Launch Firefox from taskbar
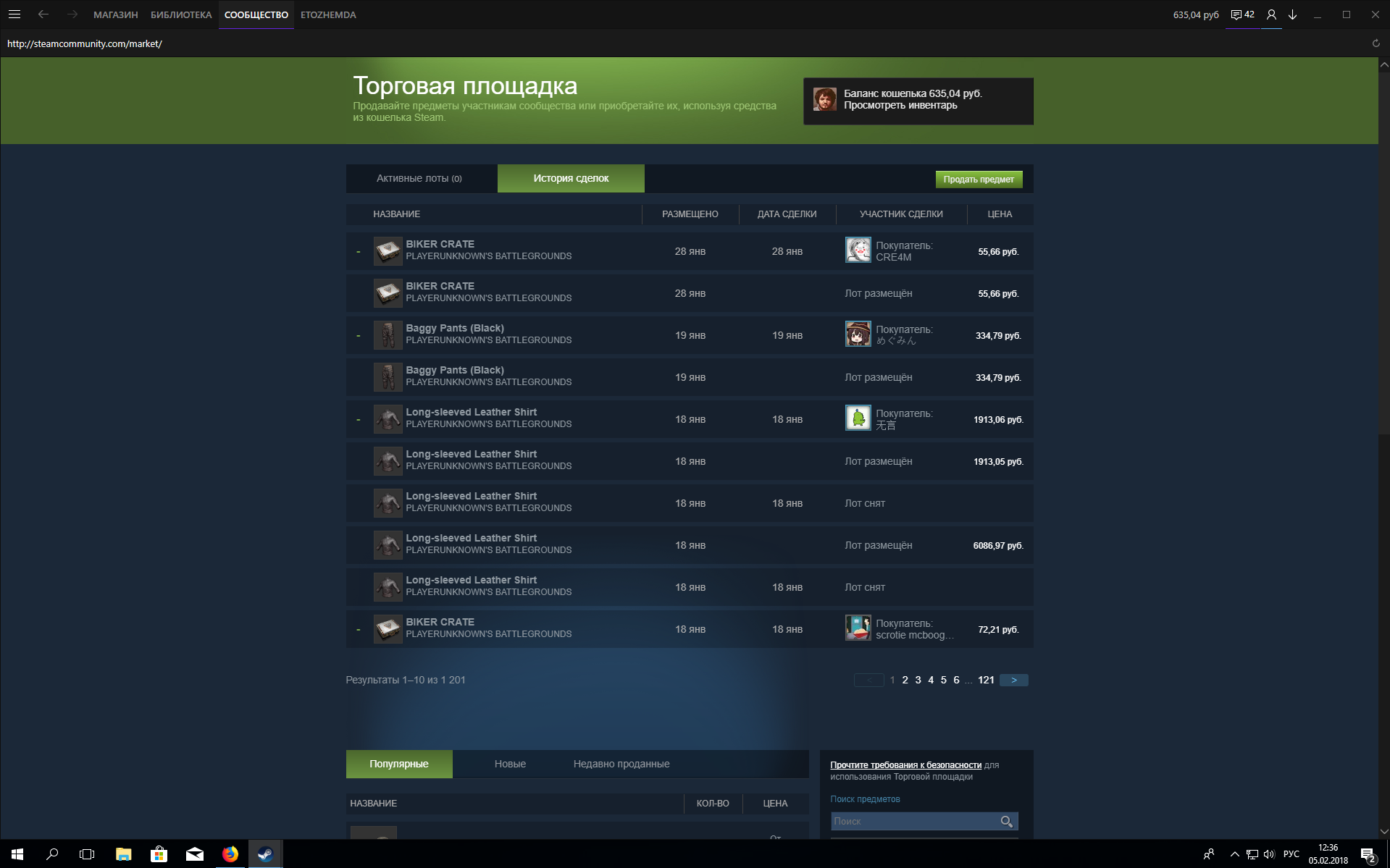The width and height of the screenshot is (1390, 868). coord(230,854)
